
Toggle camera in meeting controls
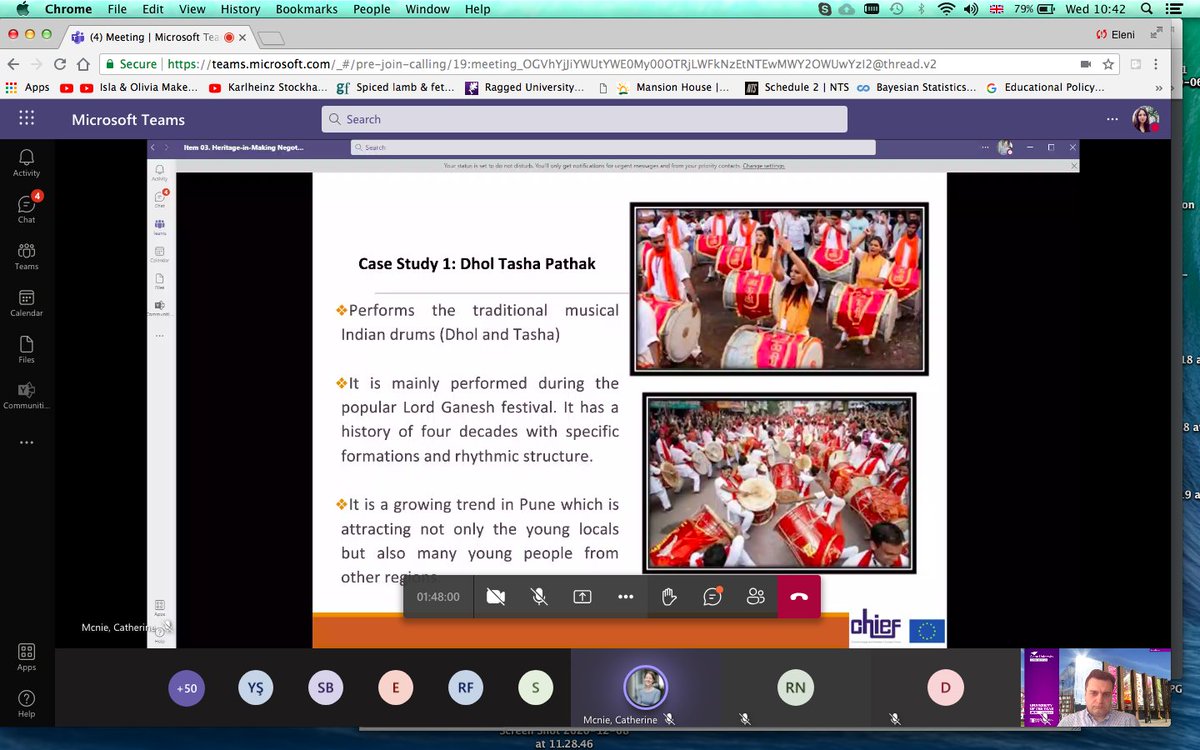point(495,596)
